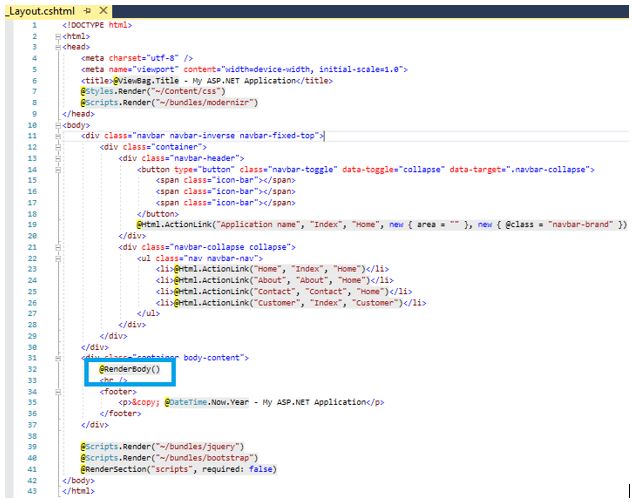The height and width of the screenshot is (502, 633).
Task: Click the first icon-bar span on line 15
Action: (x=226, y=180)
